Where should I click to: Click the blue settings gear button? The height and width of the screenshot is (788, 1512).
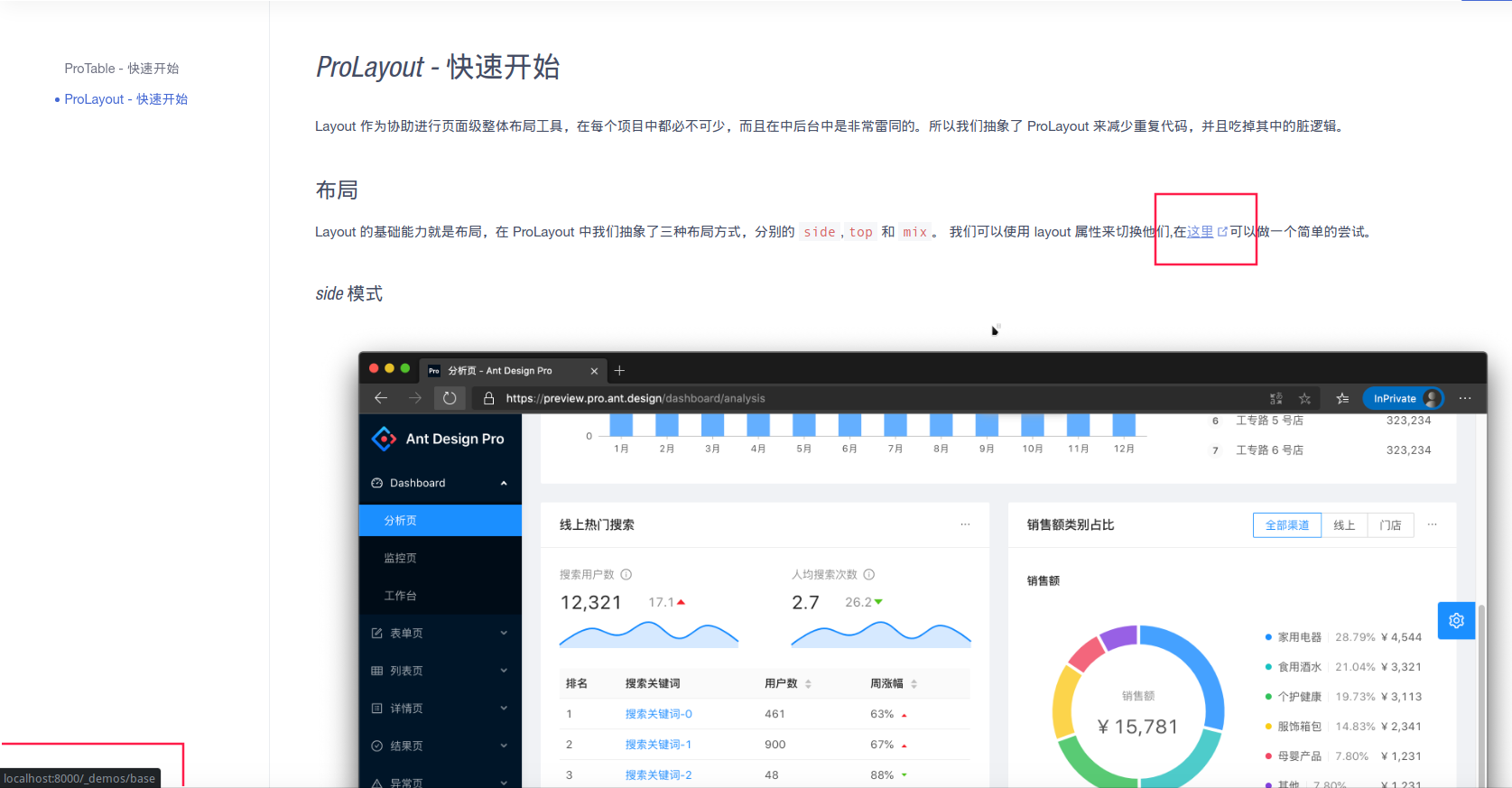(1456, 621)
